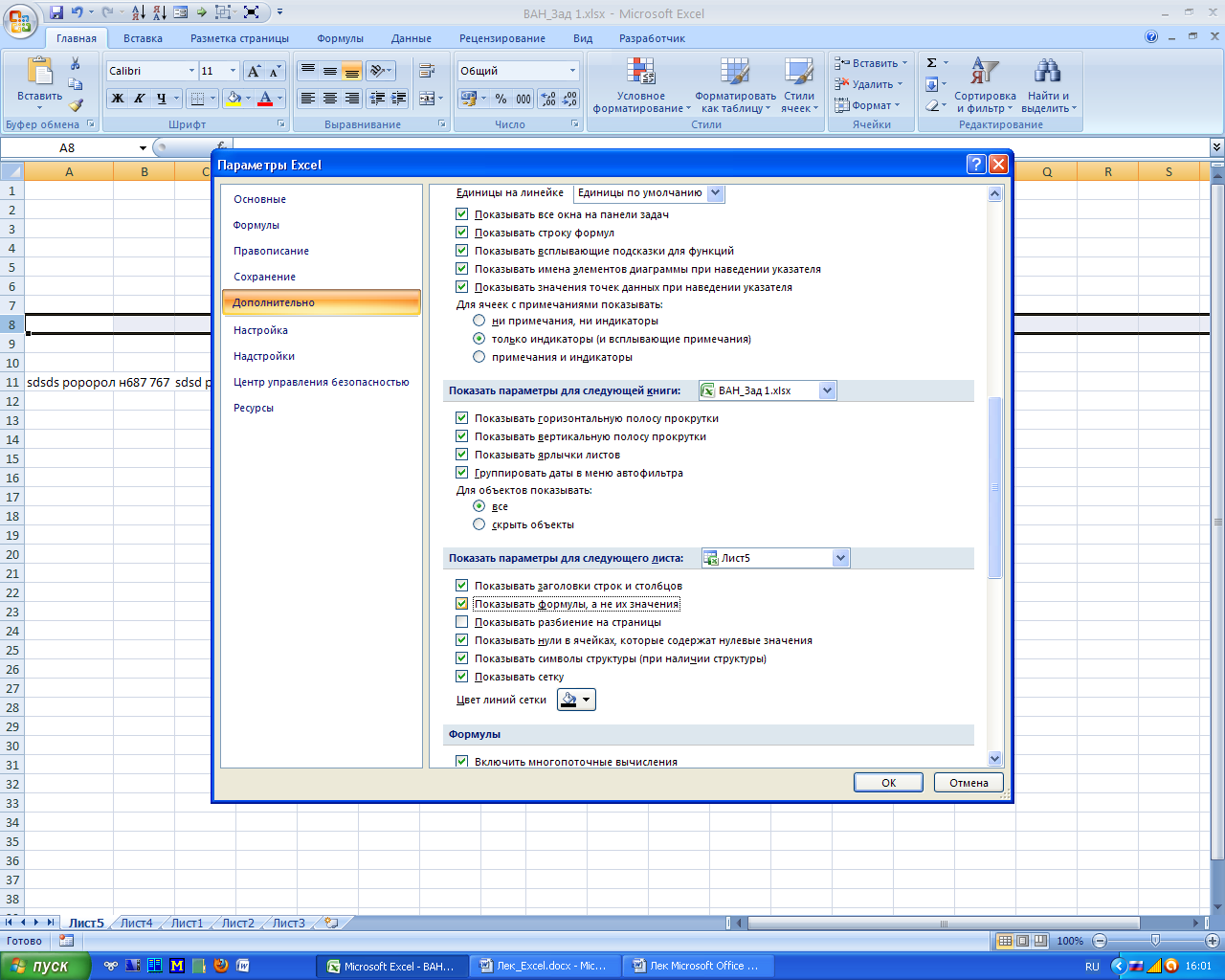1225x980 pixels.
Task: Click the Name Box showing A8
Action: 67,148
